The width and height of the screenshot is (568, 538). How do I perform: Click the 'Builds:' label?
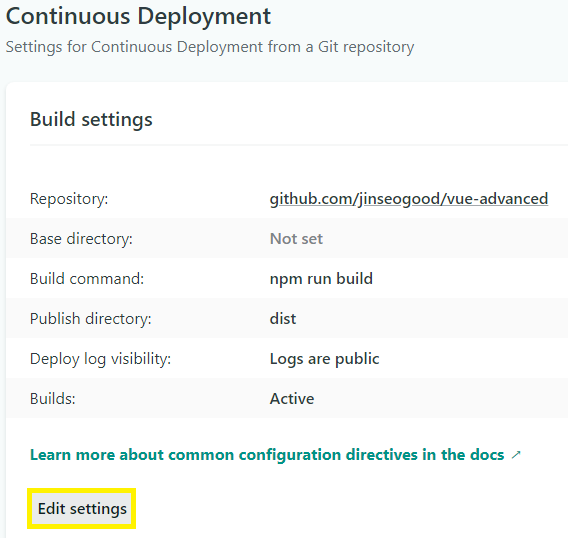point(53,399)
